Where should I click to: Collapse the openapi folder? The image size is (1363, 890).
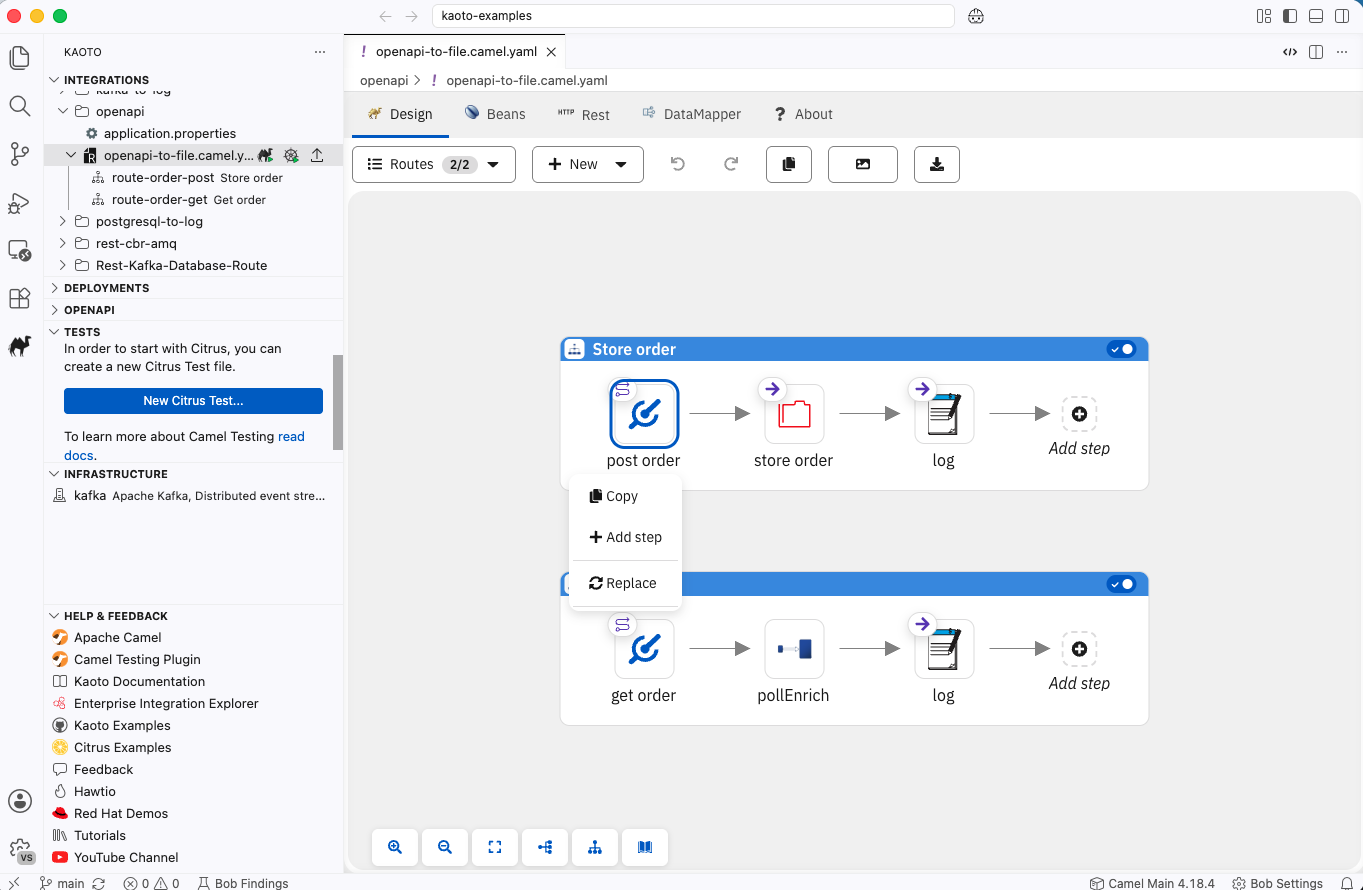coord(63,111)
